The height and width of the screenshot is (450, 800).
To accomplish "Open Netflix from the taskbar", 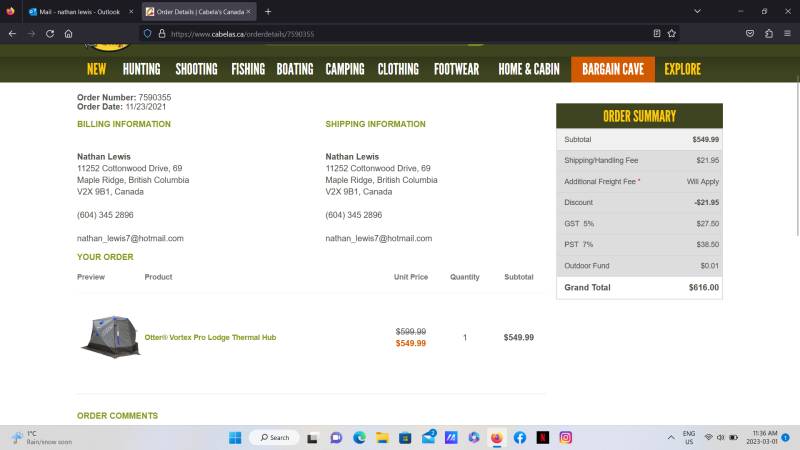I will [x=543, y=438].
